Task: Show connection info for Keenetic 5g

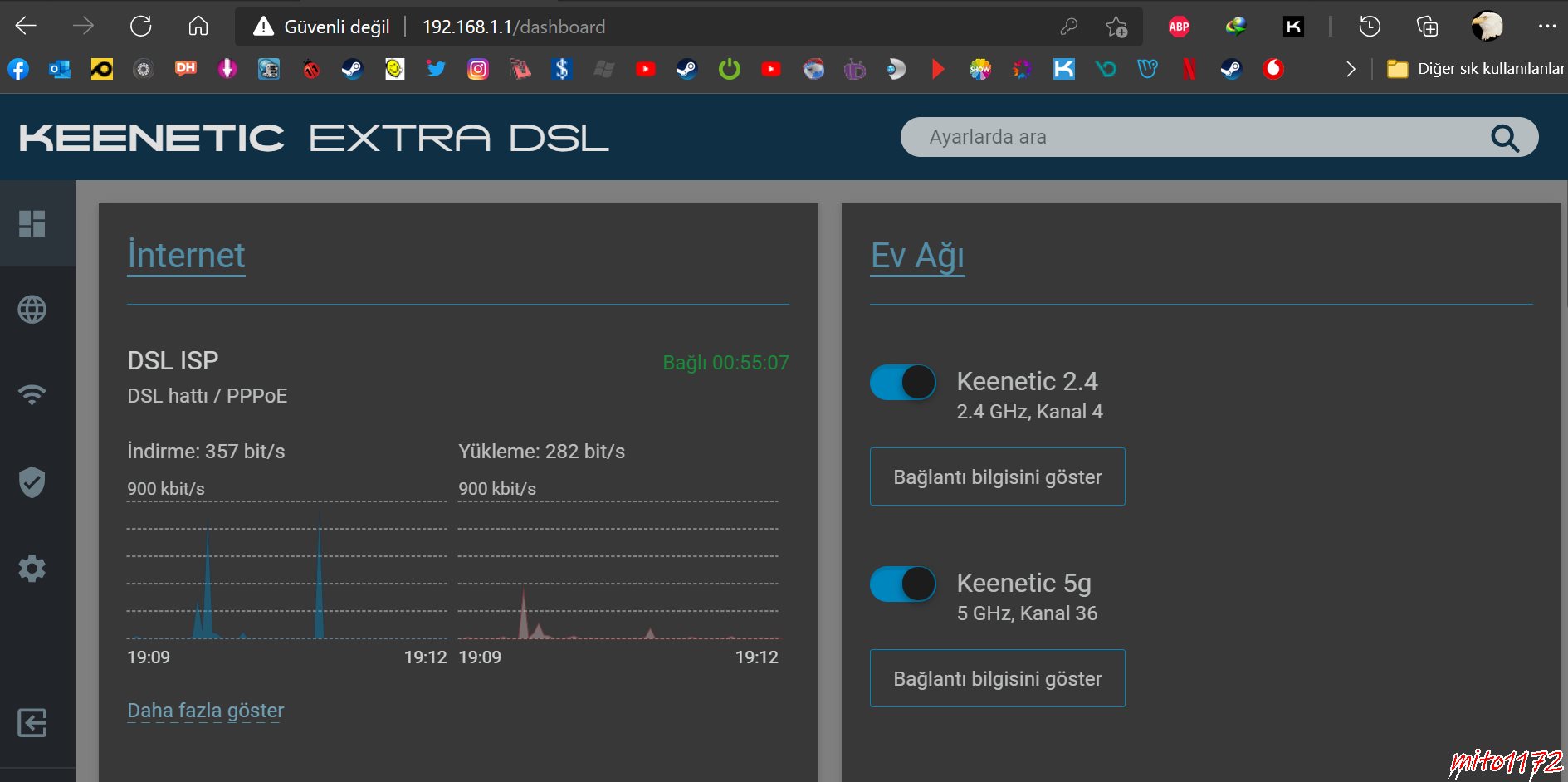Action: [x=998, y=678]
